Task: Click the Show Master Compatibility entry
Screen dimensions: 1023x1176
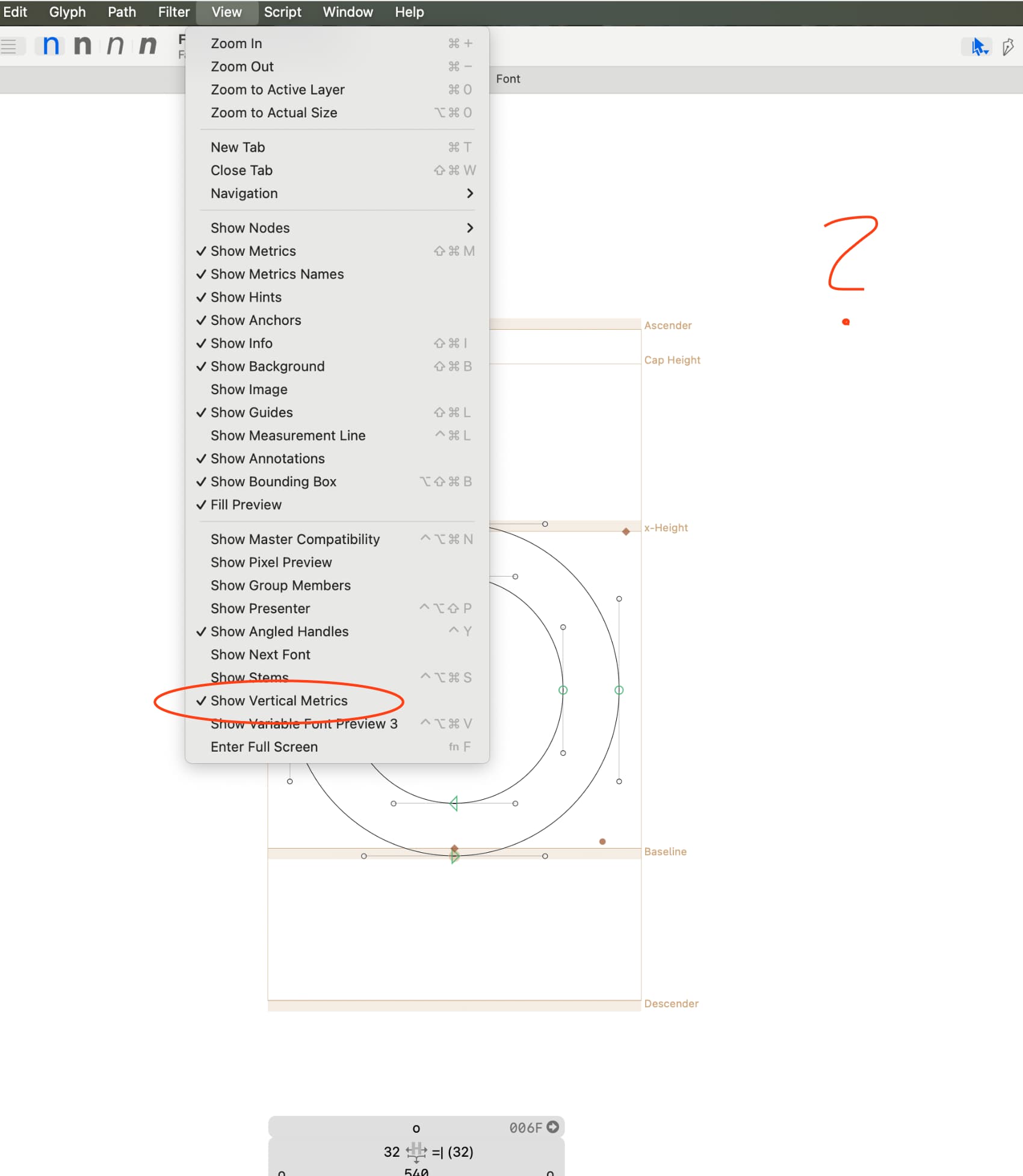Action: pyautogui.click(x=295, y=539)
